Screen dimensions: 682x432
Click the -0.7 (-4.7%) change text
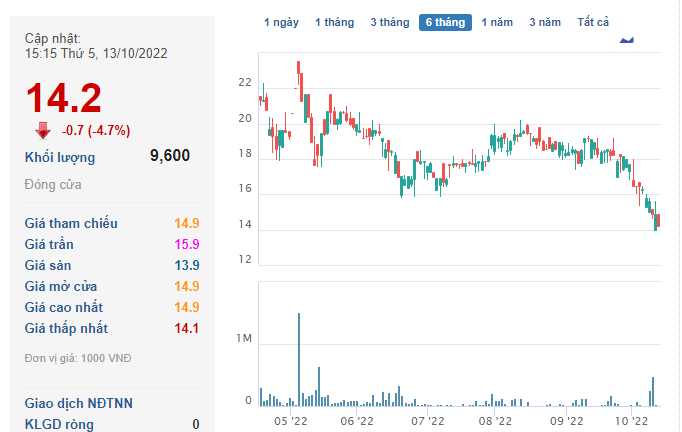click(x=96, y=130)
